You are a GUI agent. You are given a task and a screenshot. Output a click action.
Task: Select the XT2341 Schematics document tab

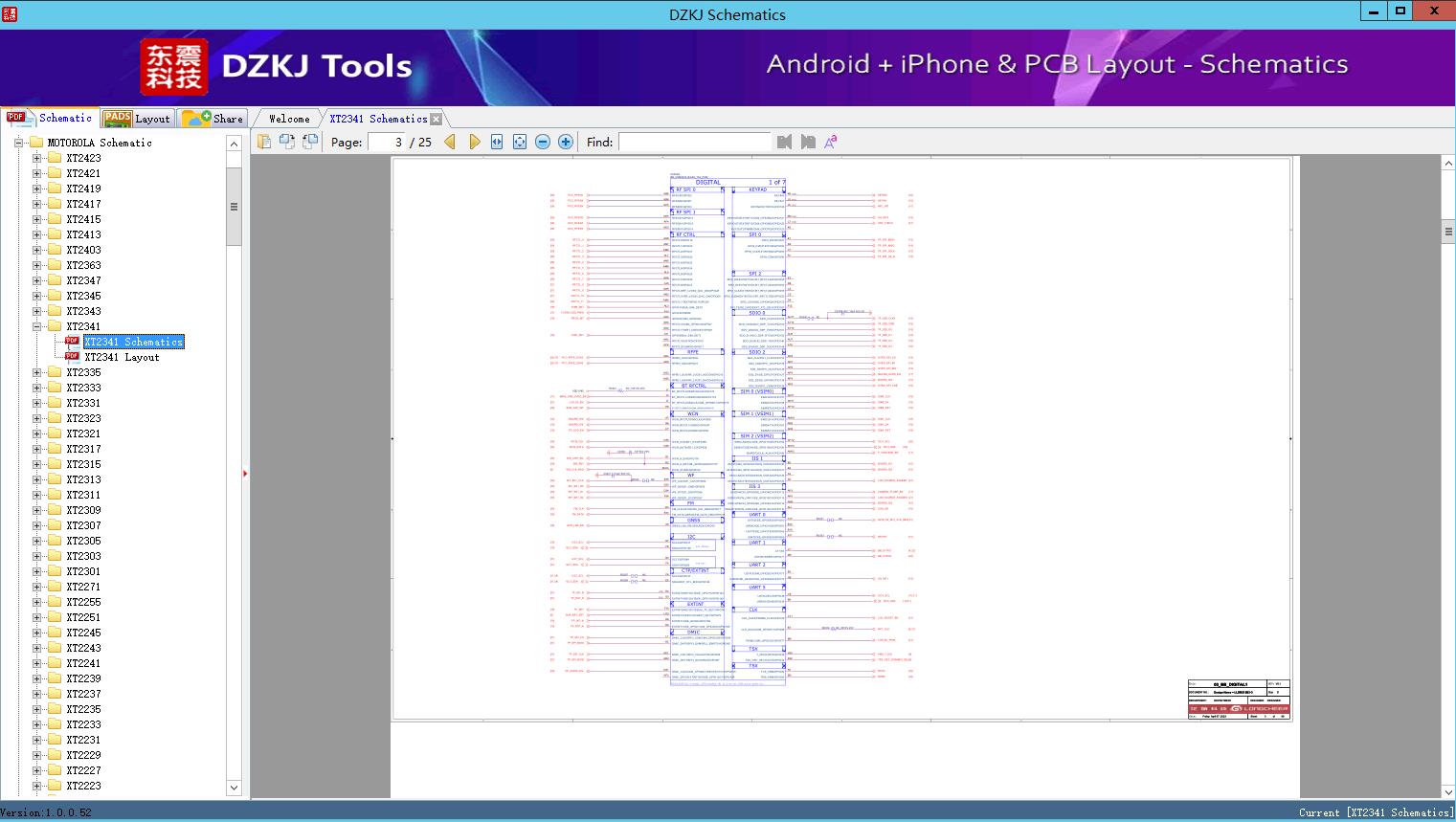coord(378,119)
